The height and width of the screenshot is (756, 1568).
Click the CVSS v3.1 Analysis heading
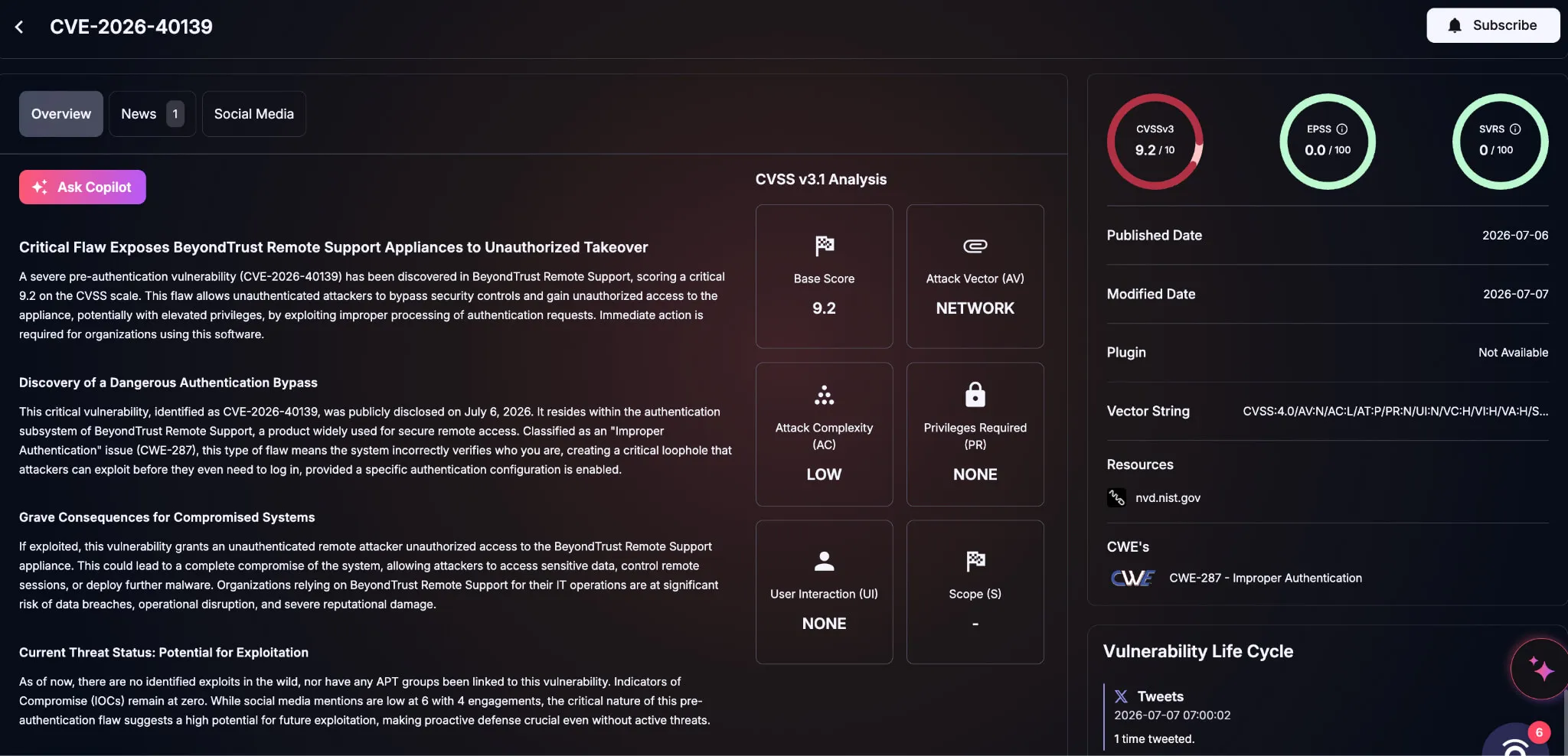pyautogui.click(x=821, y=179)
